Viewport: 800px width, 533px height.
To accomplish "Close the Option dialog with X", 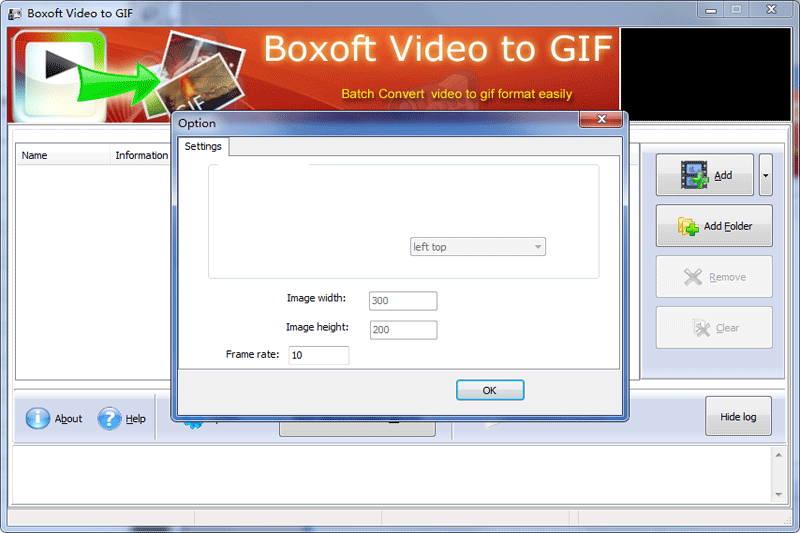I will (x=601, y=119).
